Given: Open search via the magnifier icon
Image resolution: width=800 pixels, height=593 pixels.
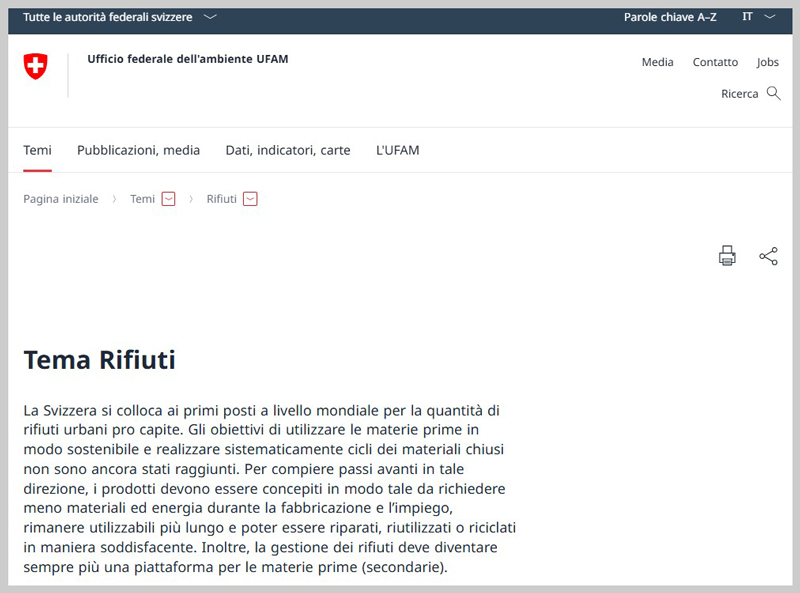Looking at the screenshot, I should [x=773, y=94].
